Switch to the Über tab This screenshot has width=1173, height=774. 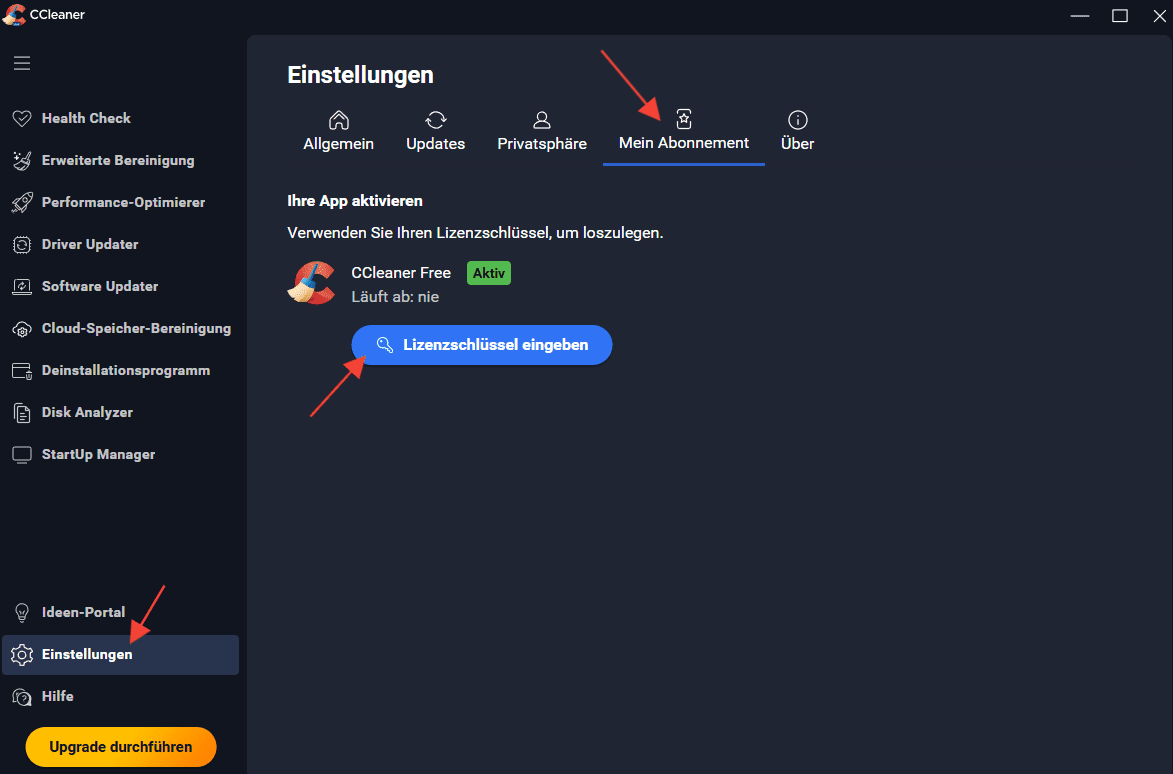(797, 132)
